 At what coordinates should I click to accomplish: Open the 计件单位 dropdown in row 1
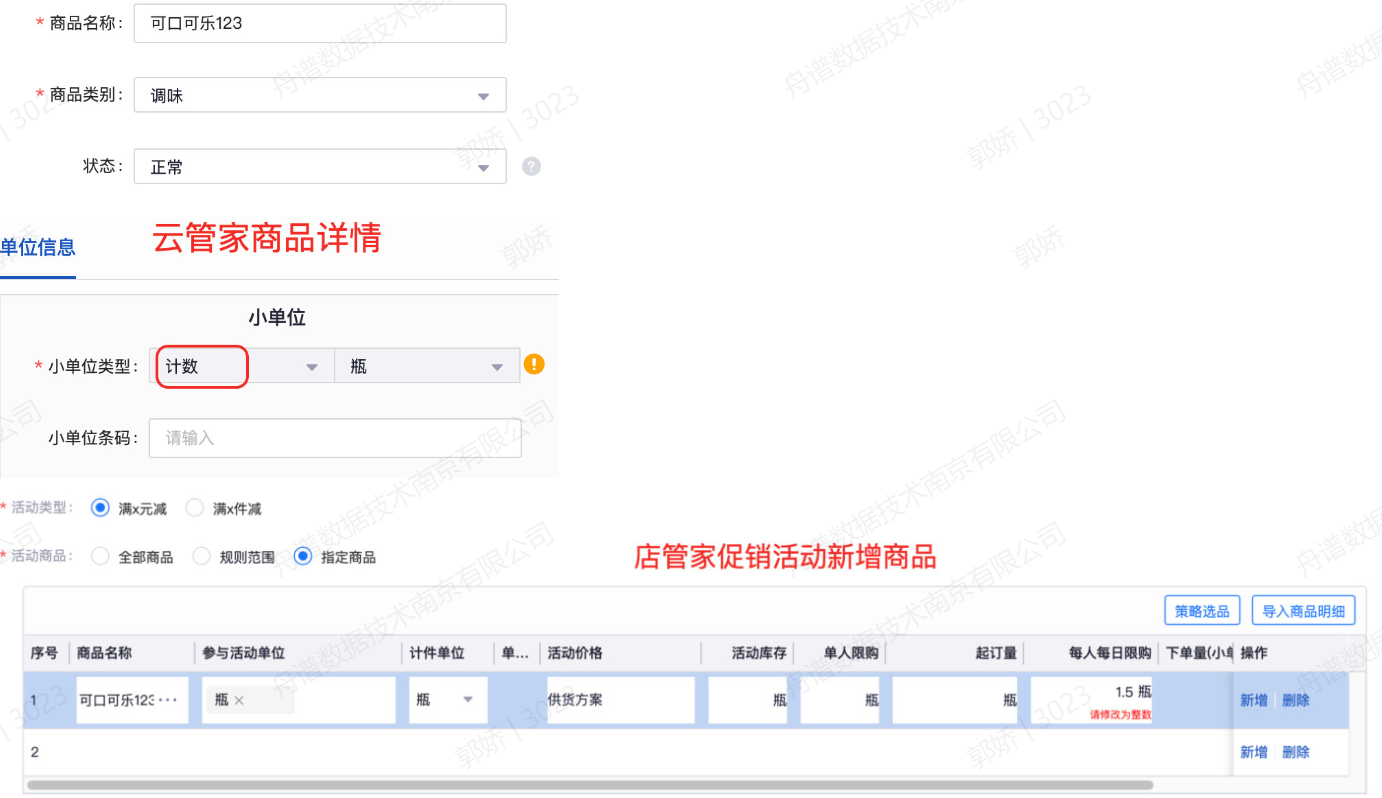[x=447, y=700]
